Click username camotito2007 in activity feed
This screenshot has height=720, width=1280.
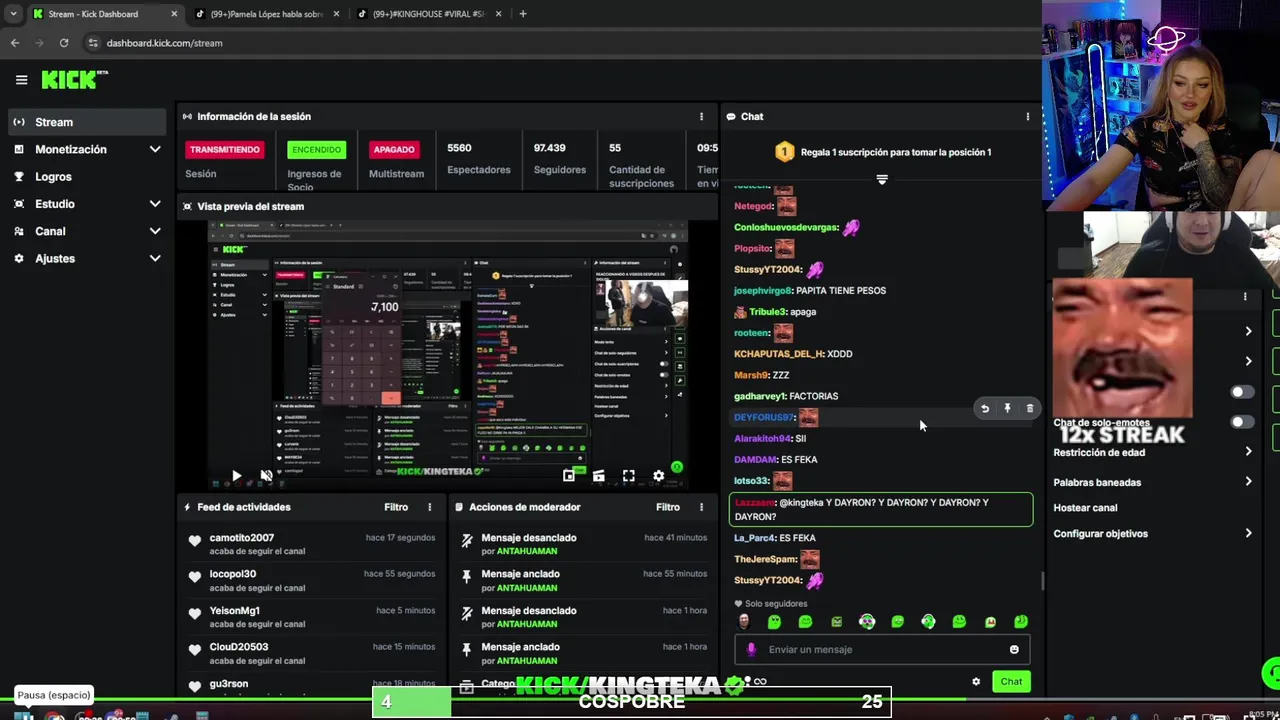(241, 538)
